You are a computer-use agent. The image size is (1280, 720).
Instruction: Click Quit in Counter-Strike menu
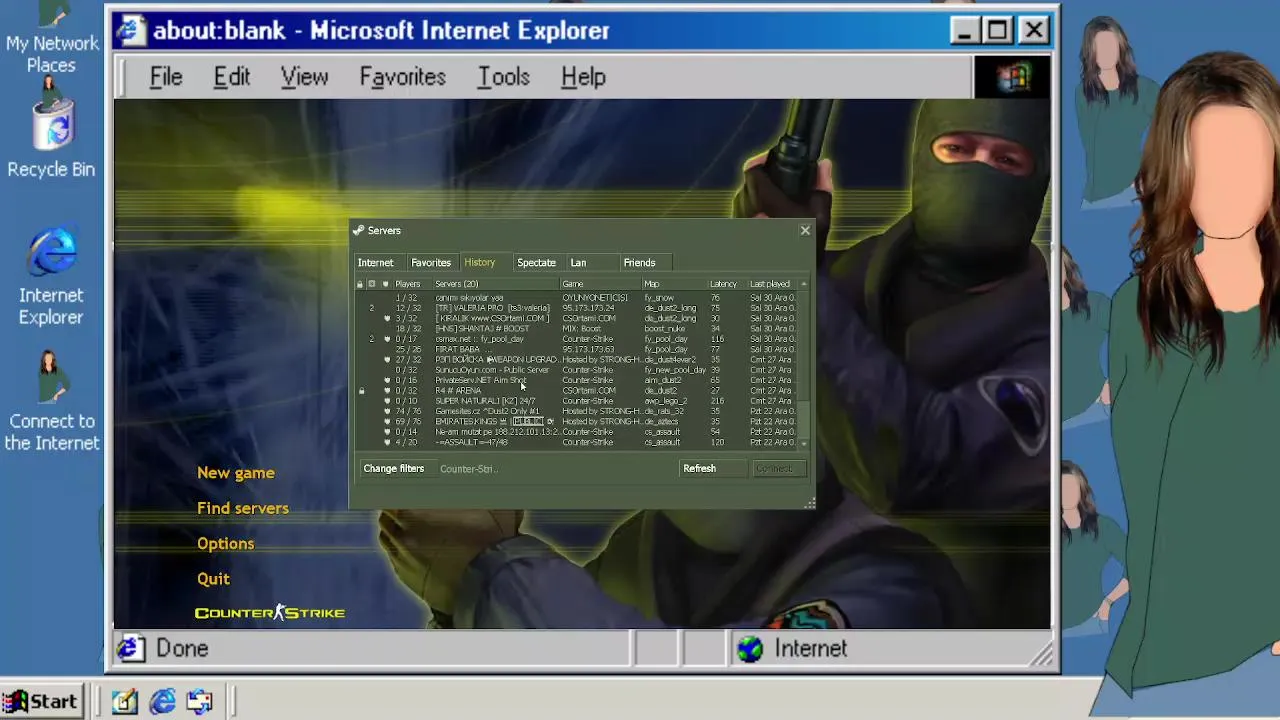pos(213,579)
